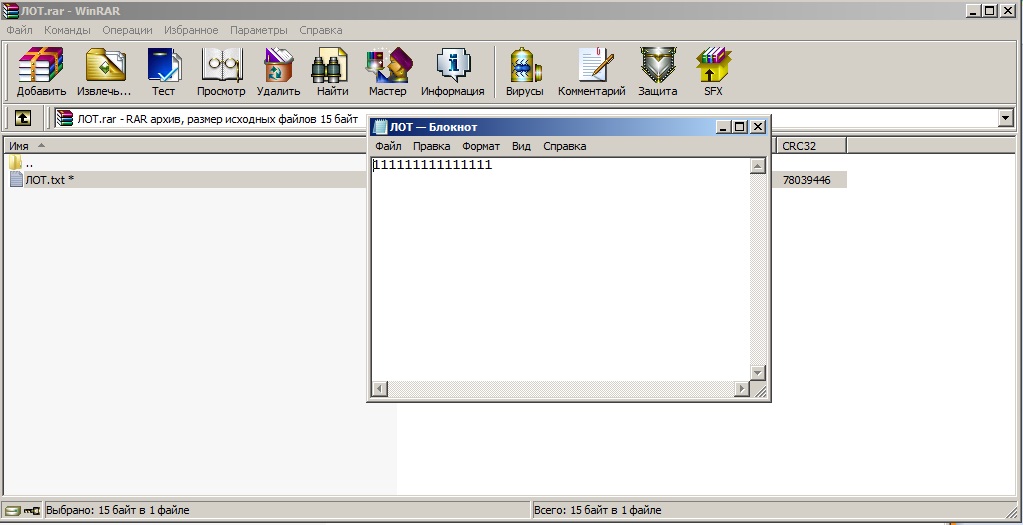
Task: Open Notepad's Формат menu
Action: (x=481, y=146)
